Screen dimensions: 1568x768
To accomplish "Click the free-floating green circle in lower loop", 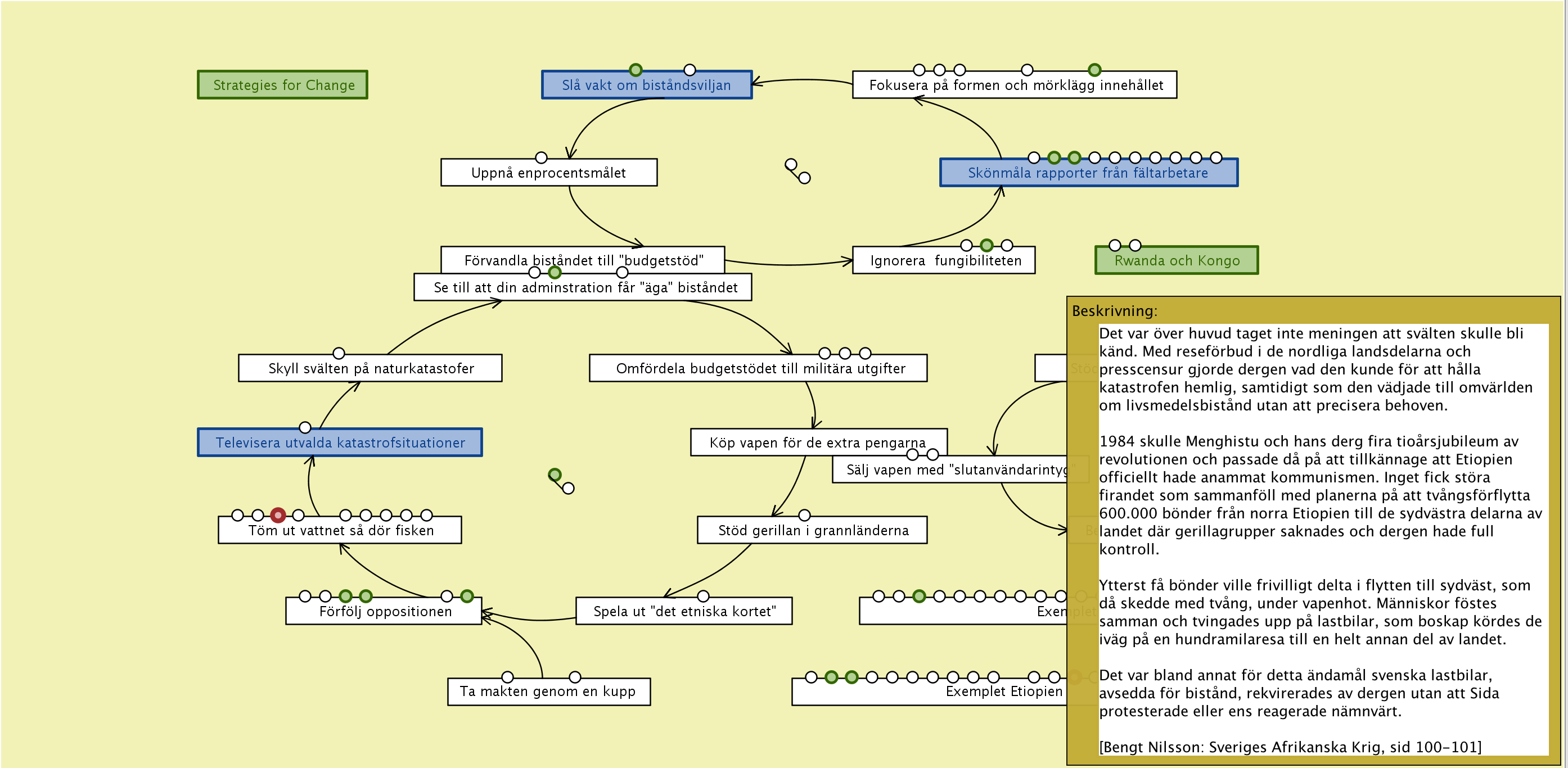I will click(554, 474).
